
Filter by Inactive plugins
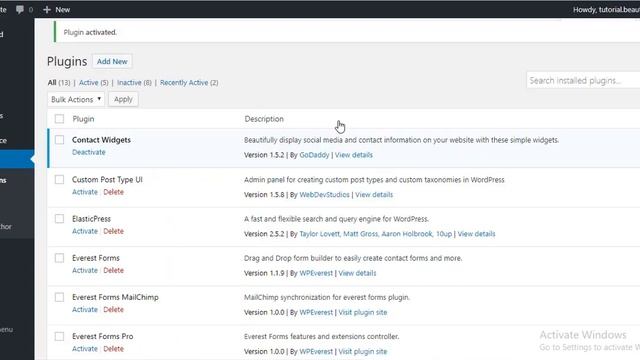click(x=129, y=82)
